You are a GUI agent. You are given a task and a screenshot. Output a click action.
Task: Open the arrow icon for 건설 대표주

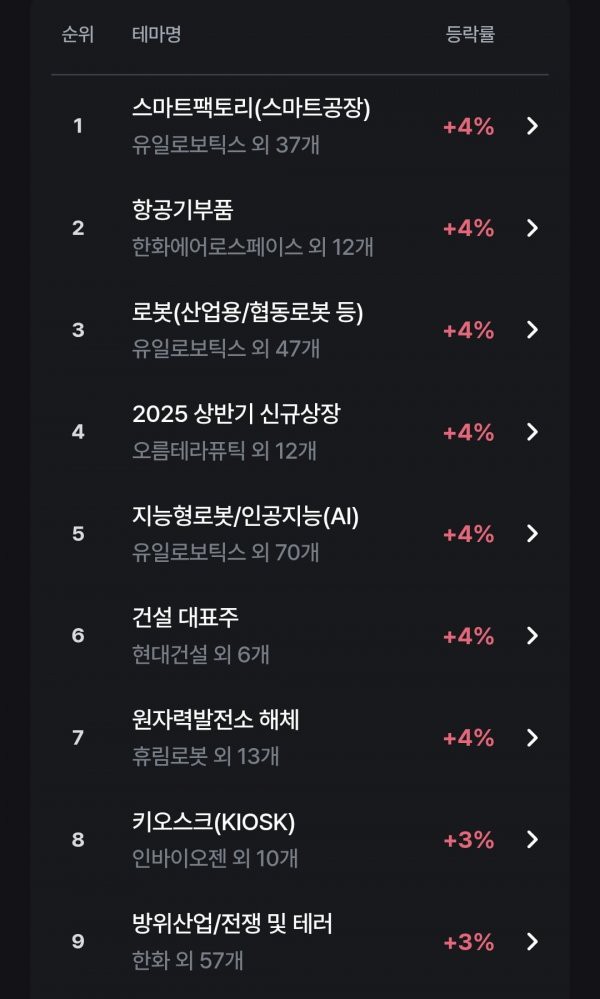pos(532,635)
